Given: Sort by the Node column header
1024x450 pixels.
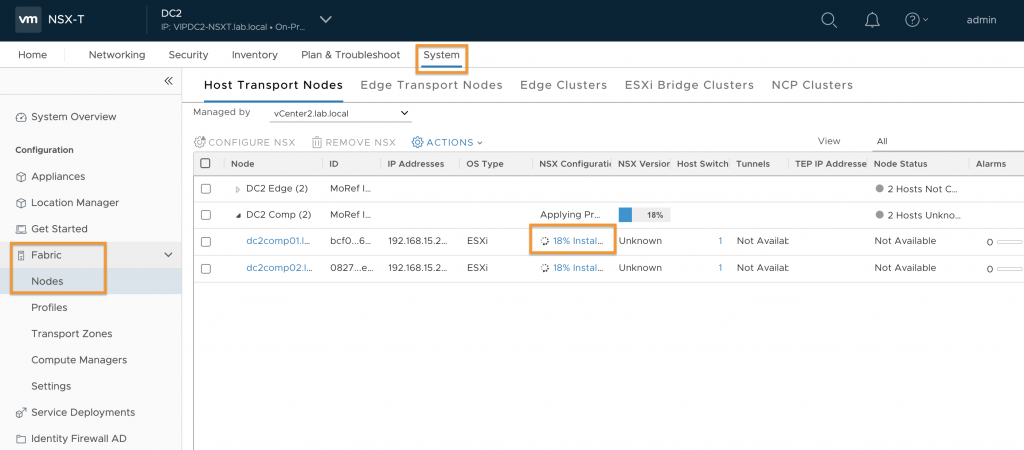Looking at the screenshot, I should 242,164.
